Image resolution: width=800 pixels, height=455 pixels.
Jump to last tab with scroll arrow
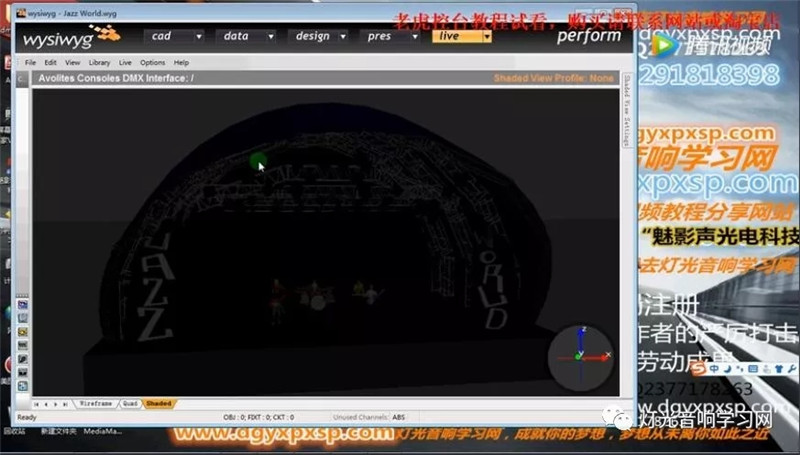coord(65,404)
